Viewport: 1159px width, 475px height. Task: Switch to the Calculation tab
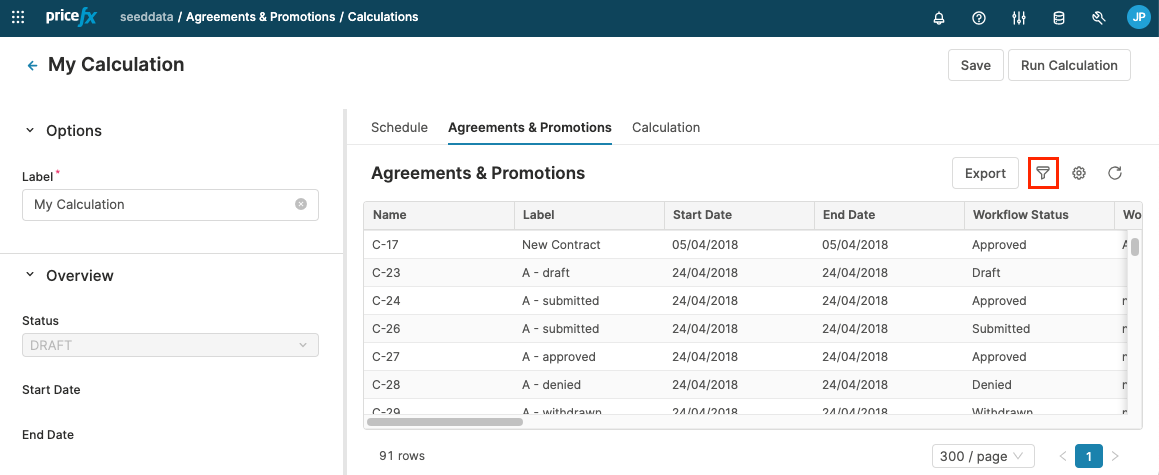point(666,127)
